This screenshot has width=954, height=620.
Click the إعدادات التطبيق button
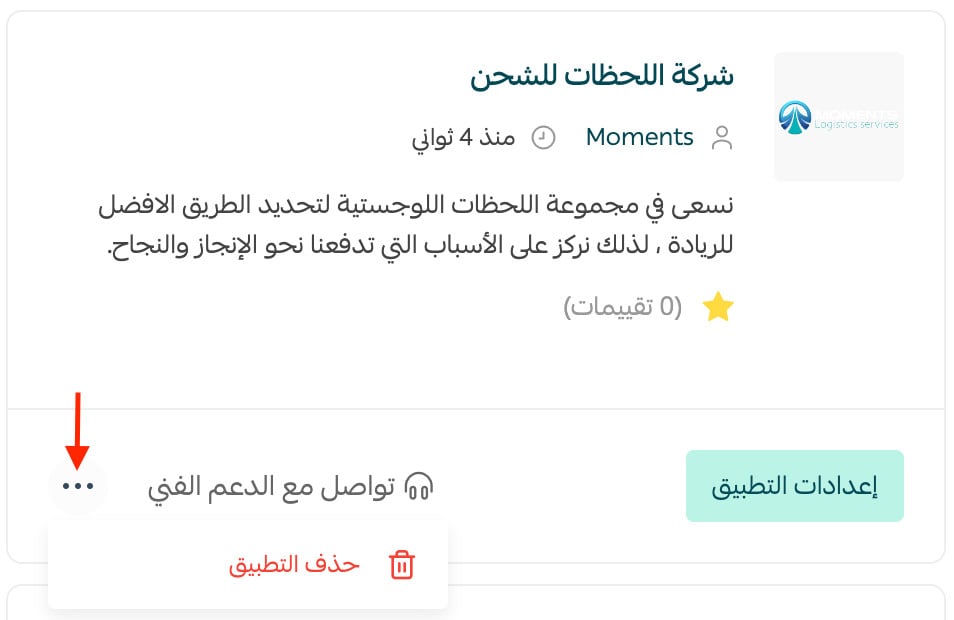[795, 486]
